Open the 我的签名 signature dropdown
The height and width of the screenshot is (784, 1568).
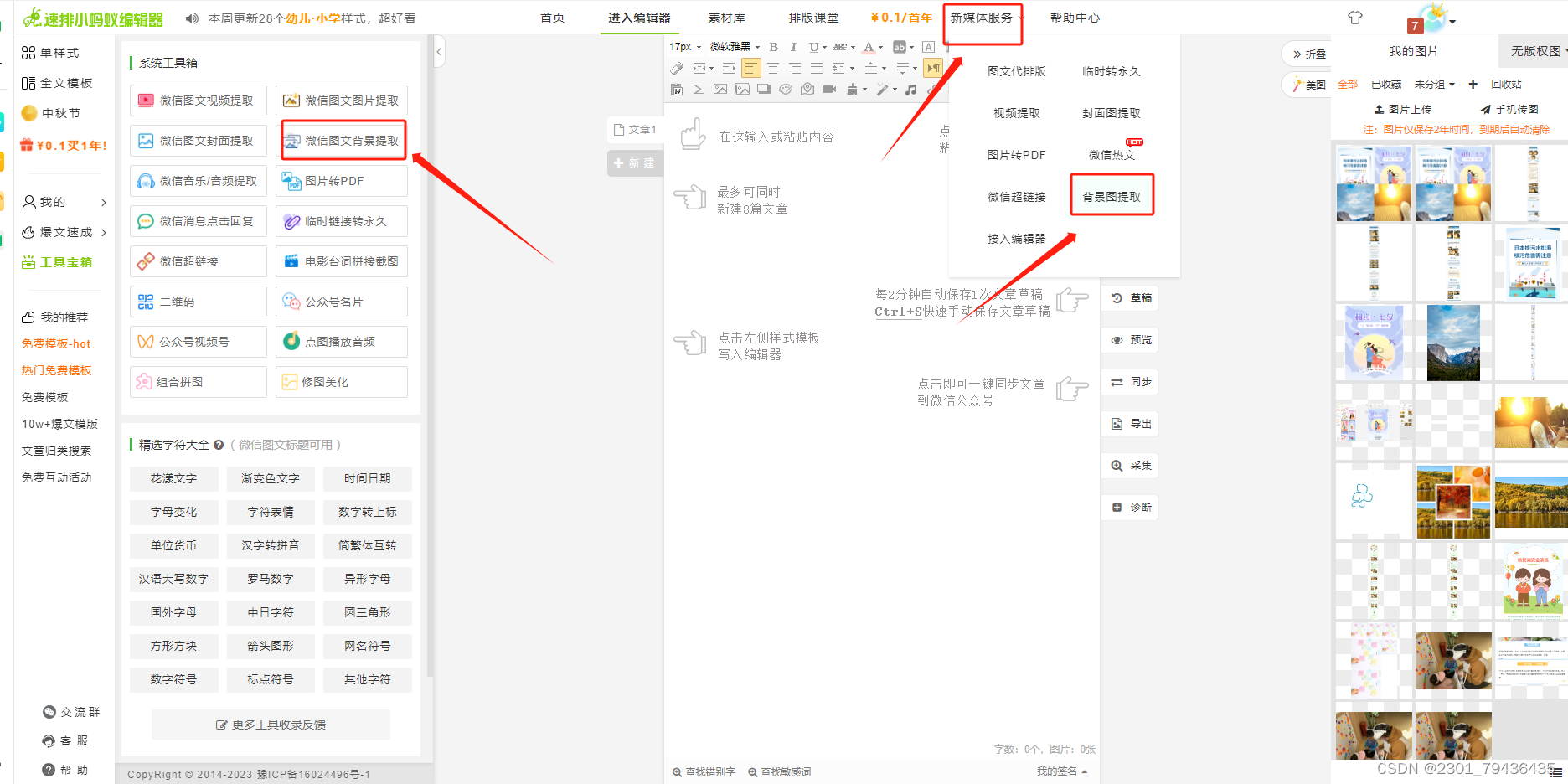[x=1062, y=771]
